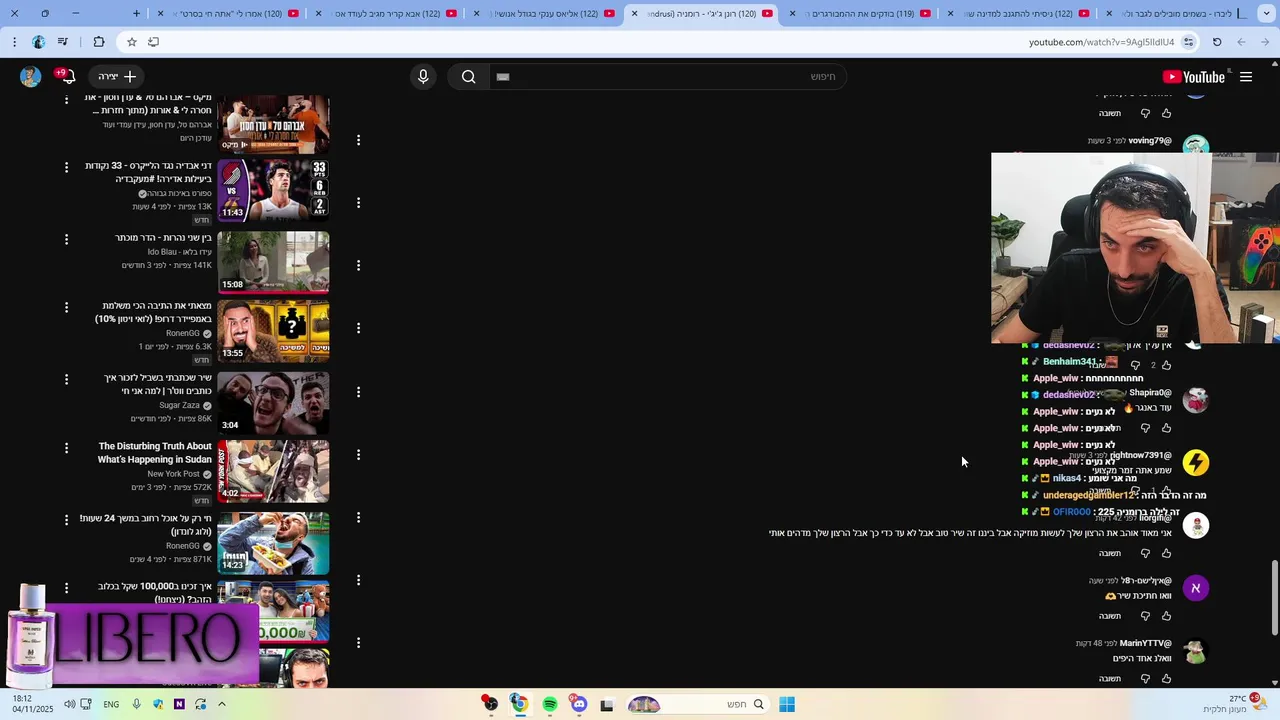Open the YouTube account avatar menu
The image size is (1280, 720).
[31, 77]
